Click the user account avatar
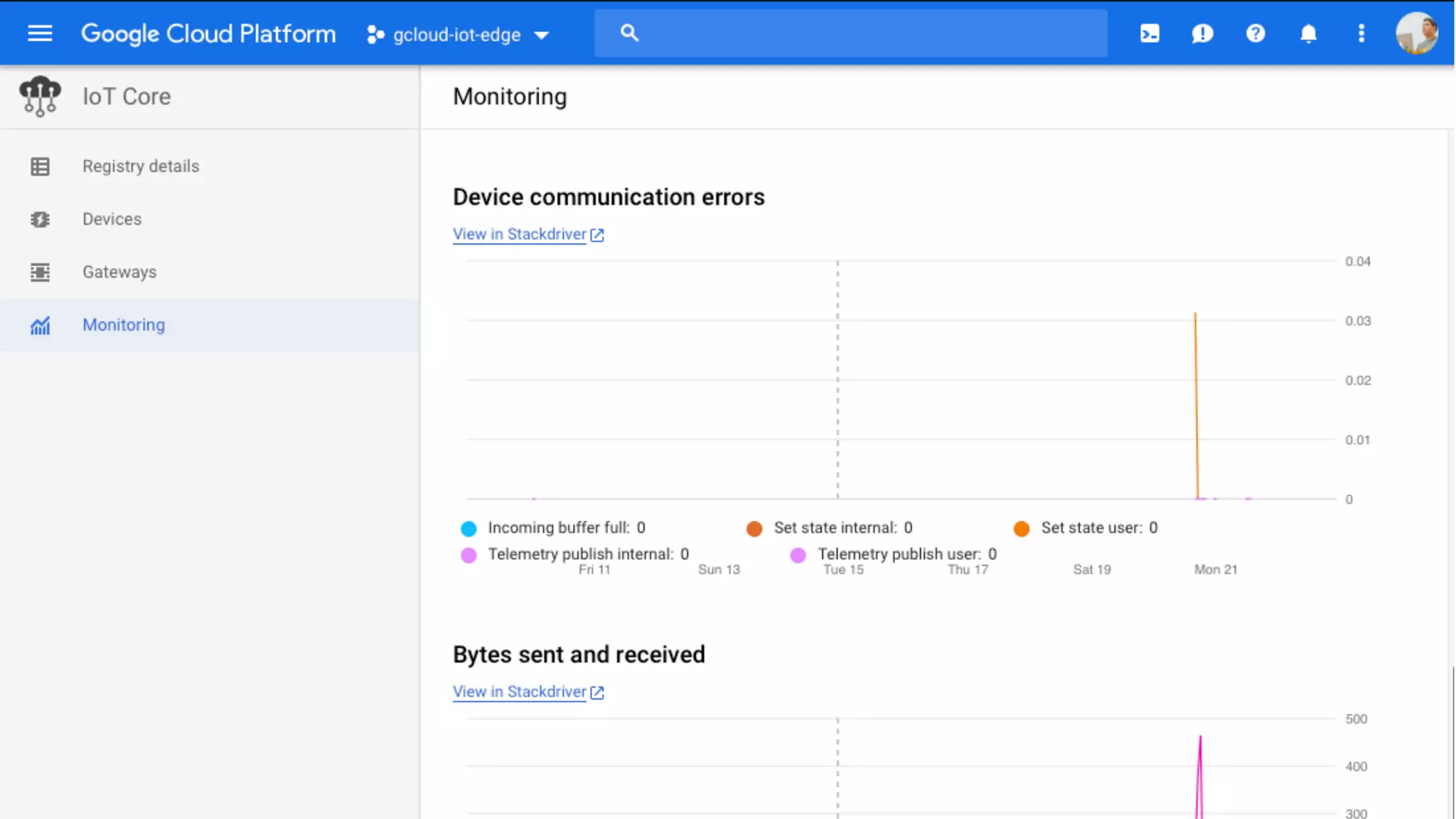Viewport: 1456px width, 819px height. click(x=1416, y=33)
